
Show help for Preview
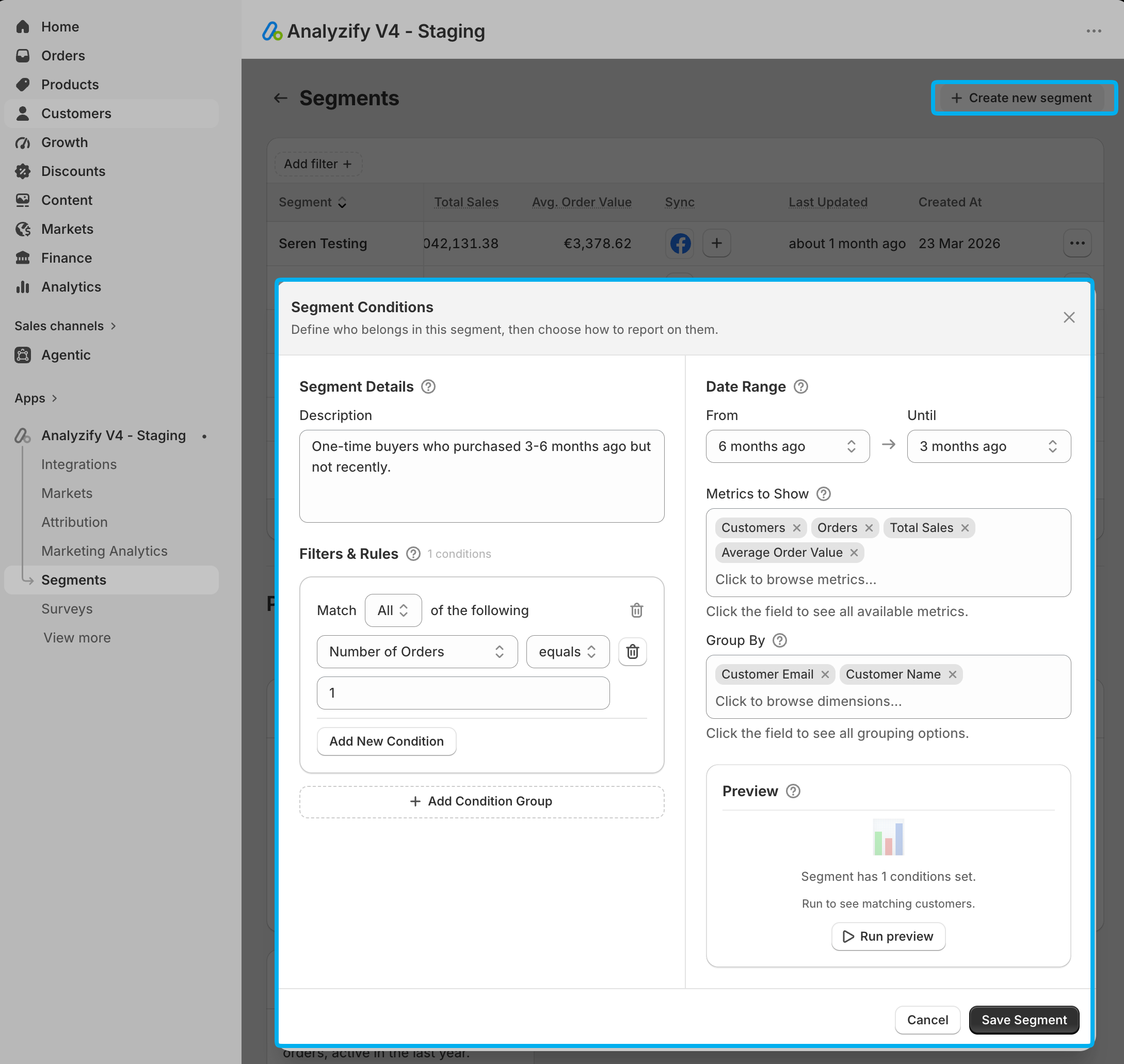(x=793, y=792)
